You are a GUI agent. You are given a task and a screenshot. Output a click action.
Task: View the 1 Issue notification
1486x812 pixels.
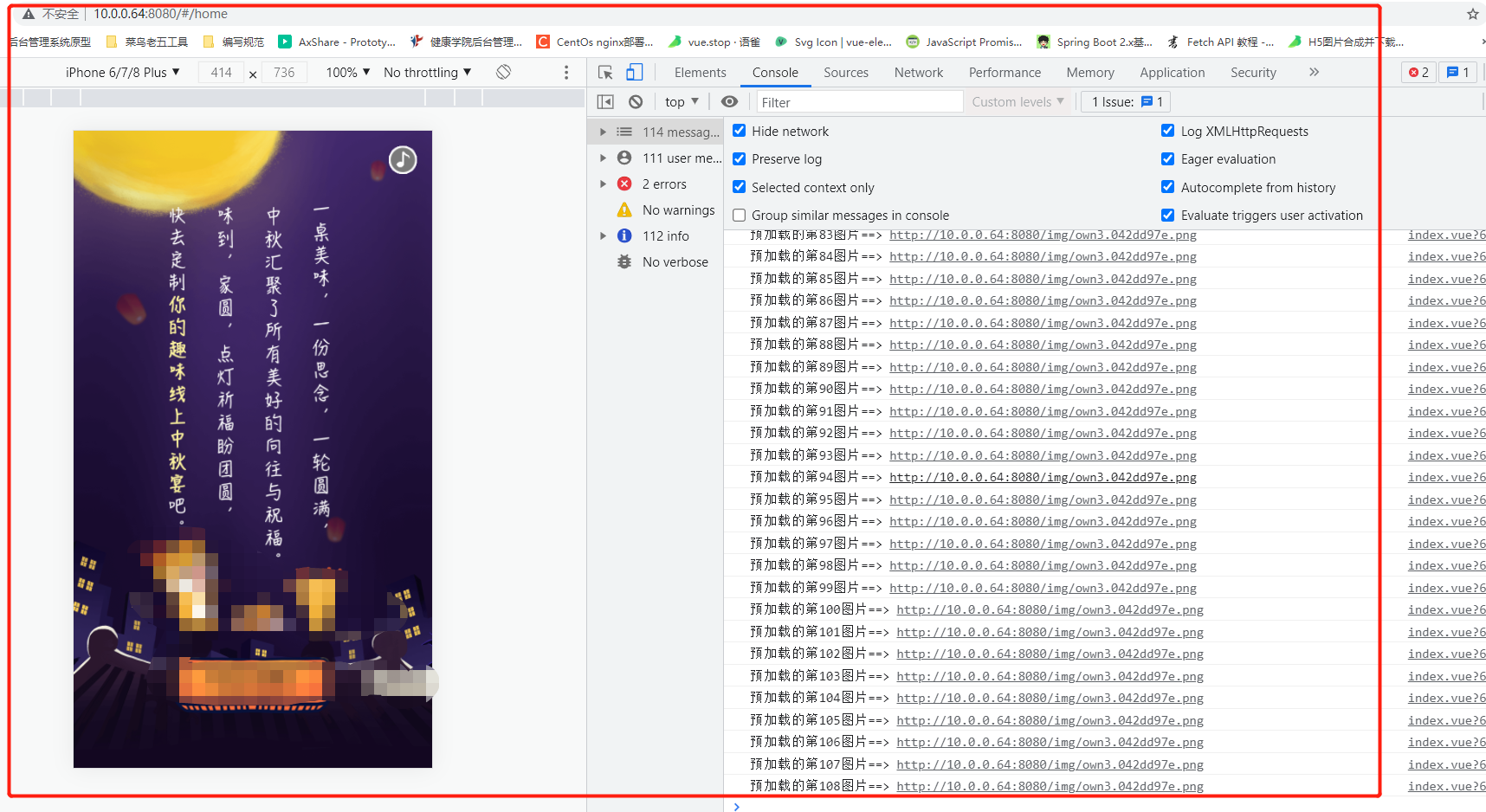point(1125,101)
